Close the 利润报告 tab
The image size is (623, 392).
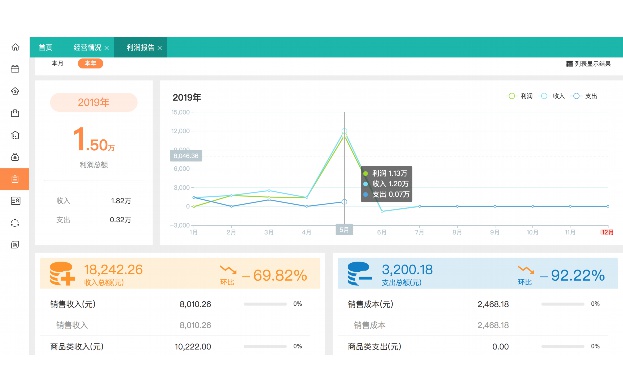pos(160,48)
